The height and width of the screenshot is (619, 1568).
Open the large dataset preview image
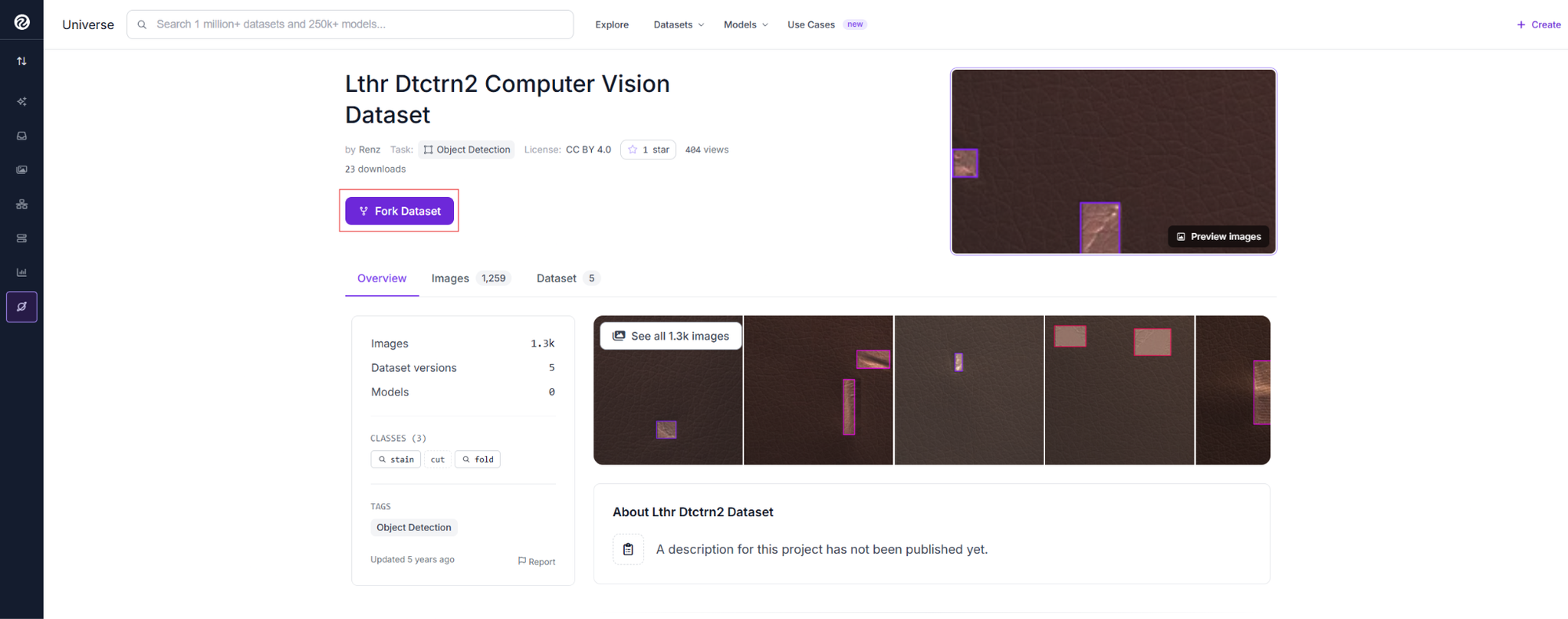pos(1113,162)
